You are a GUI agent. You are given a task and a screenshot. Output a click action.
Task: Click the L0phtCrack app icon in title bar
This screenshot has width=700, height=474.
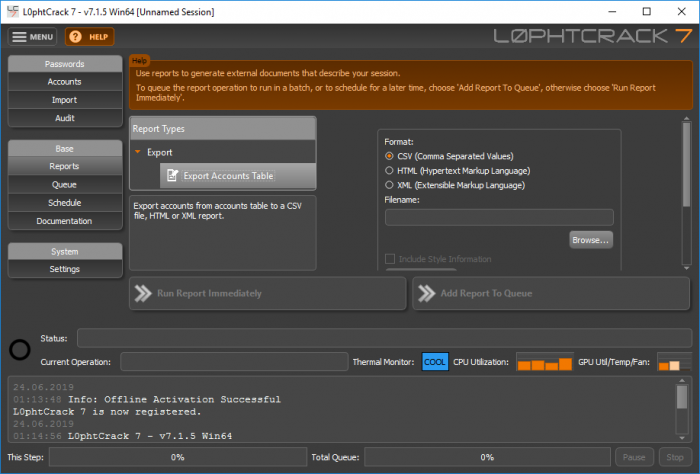pos(12,10)
